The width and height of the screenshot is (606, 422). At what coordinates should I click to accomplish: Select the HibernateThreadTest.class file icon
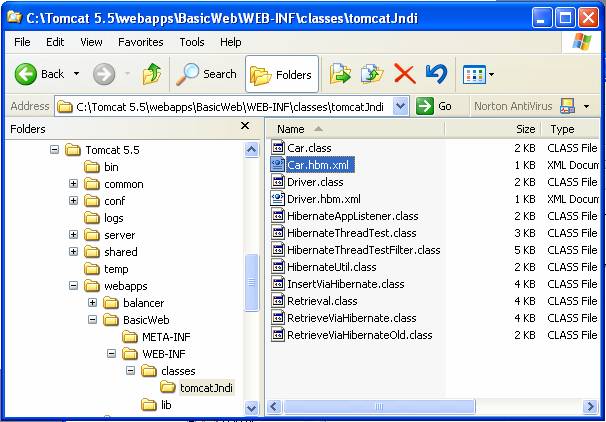[x=278, y=233]
